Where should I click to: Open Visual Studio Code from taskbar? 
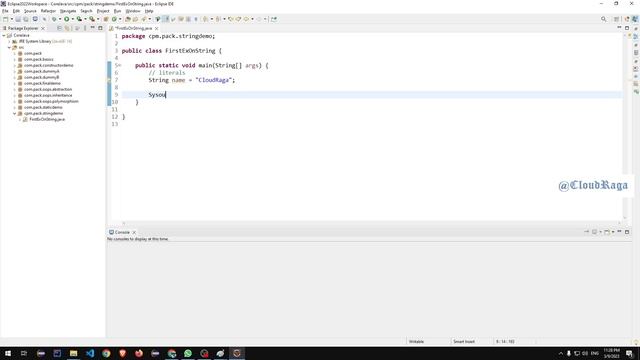tap(90, 353)
